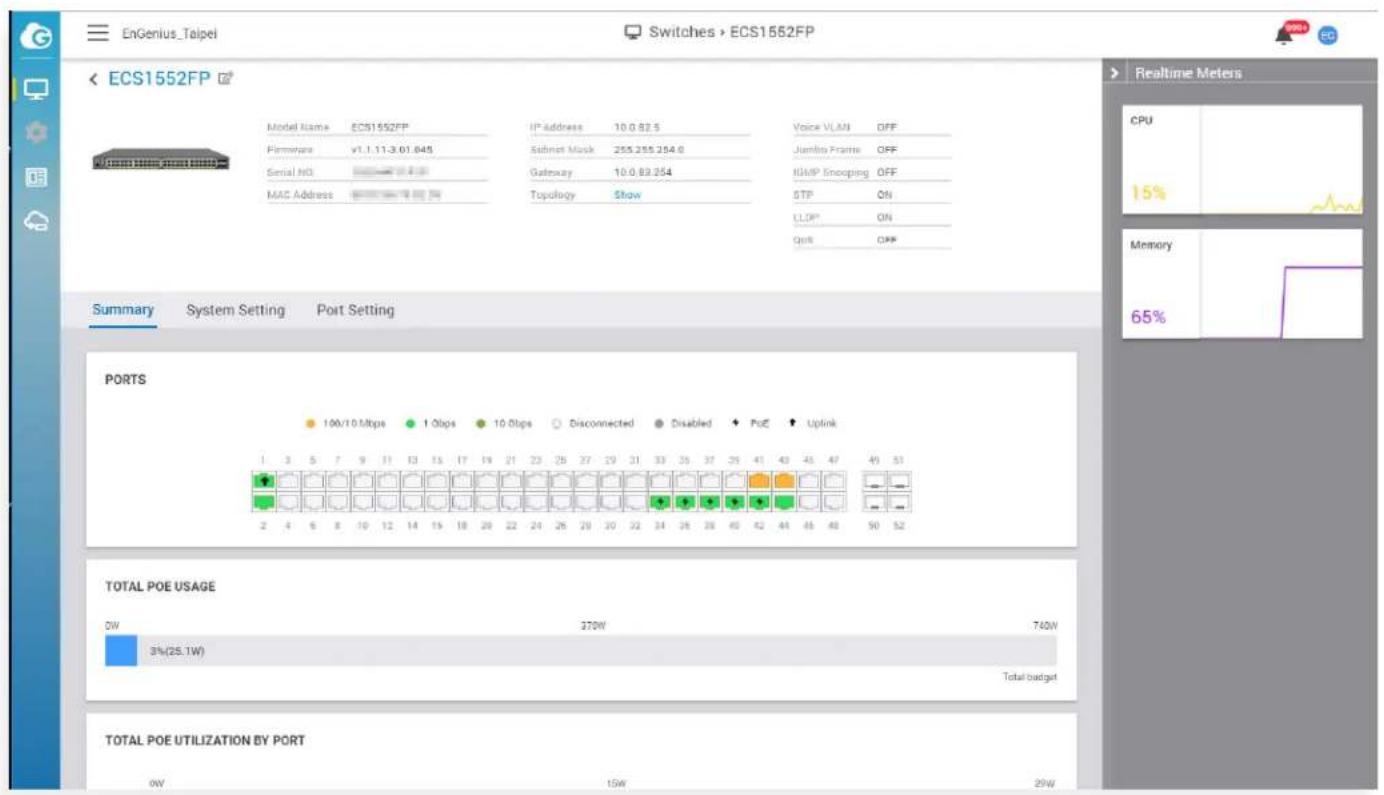1384x795 pixels.
Task: Click the Memory 65% meter card
Action: pyautogui.click(x=1242, y=284)
